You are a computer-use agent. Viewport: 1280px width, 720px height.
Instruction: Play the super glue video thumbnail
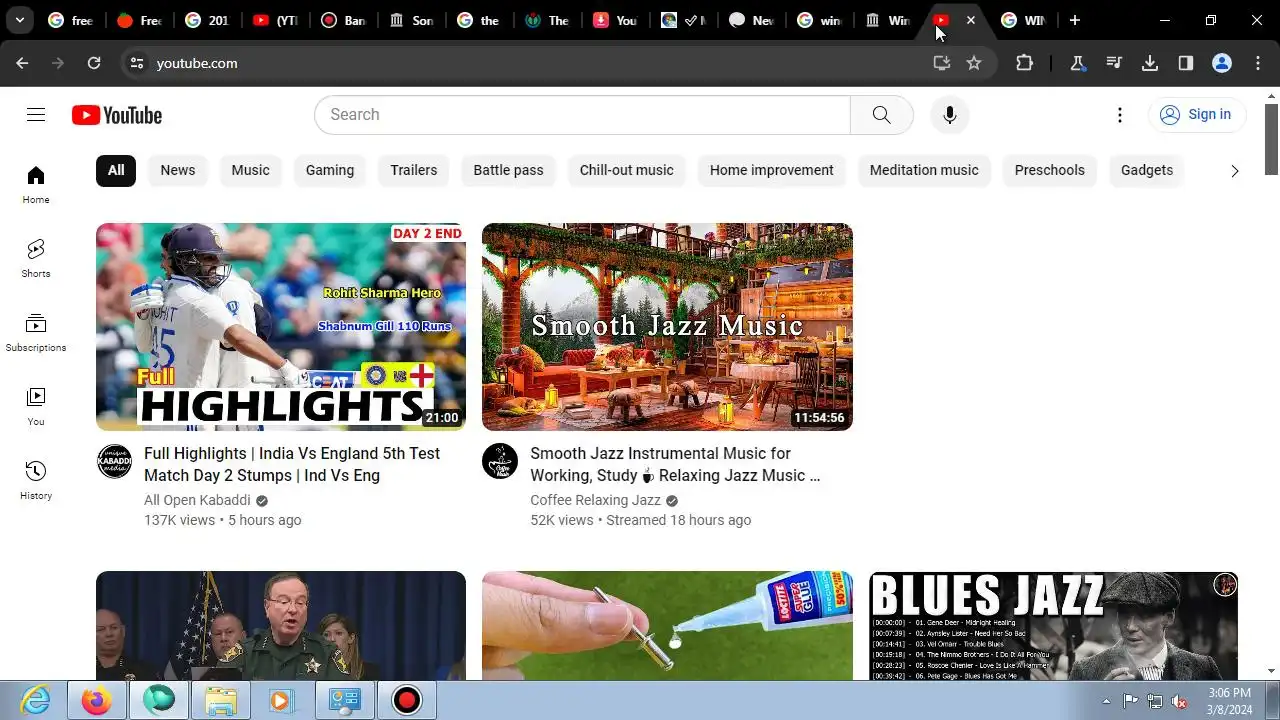667,626
